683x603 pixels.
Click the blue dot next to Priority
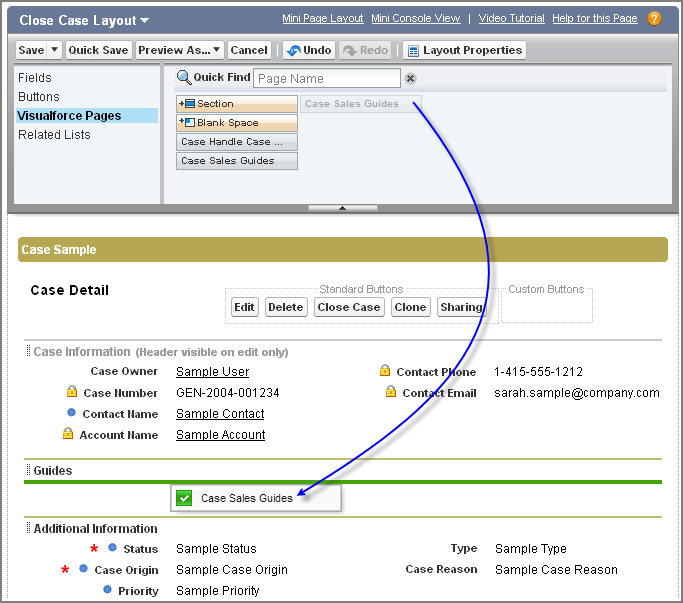tap(107, 589)
